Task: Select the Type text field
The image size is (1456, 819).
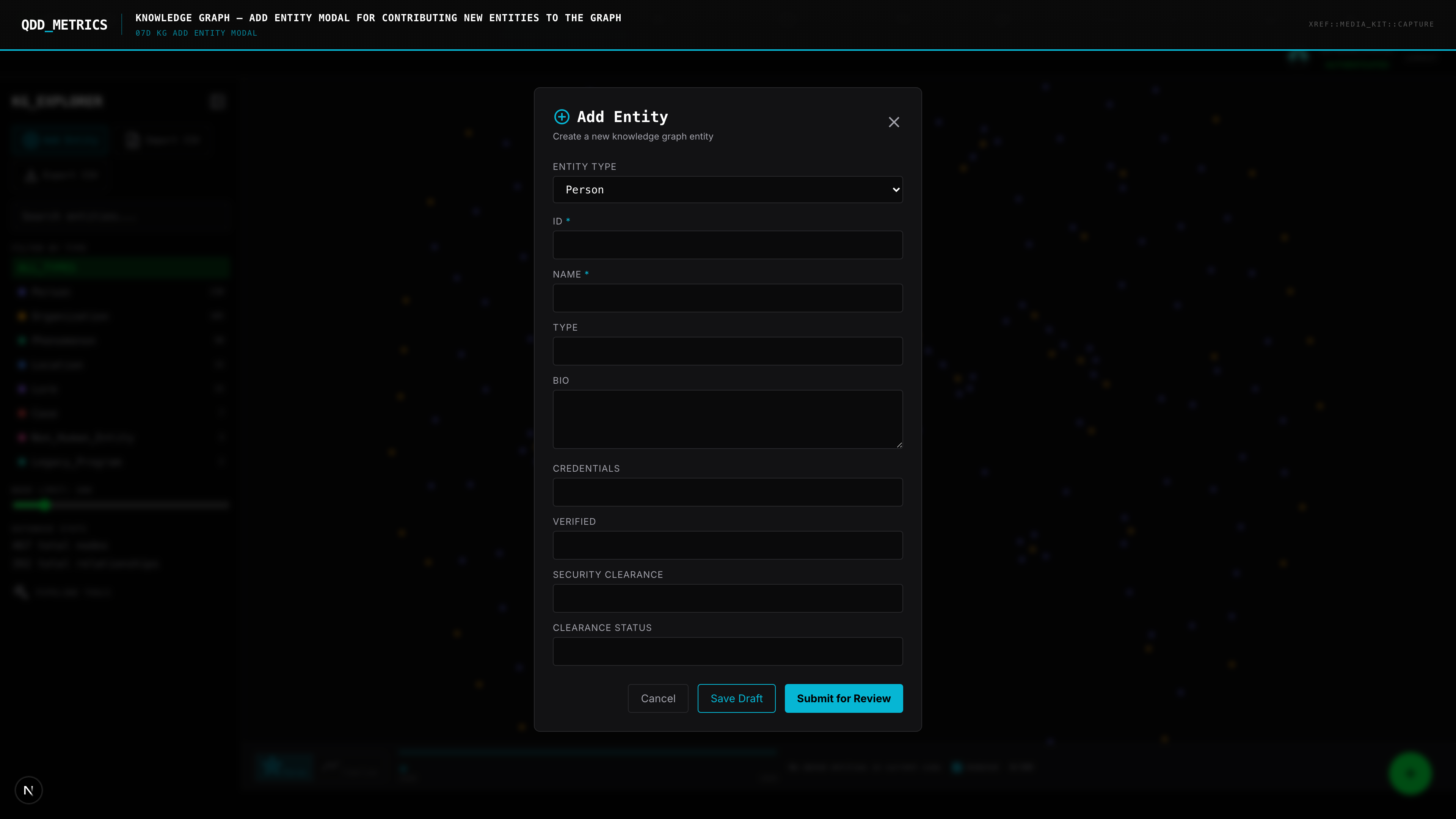Action: click(x=727, y=351)
